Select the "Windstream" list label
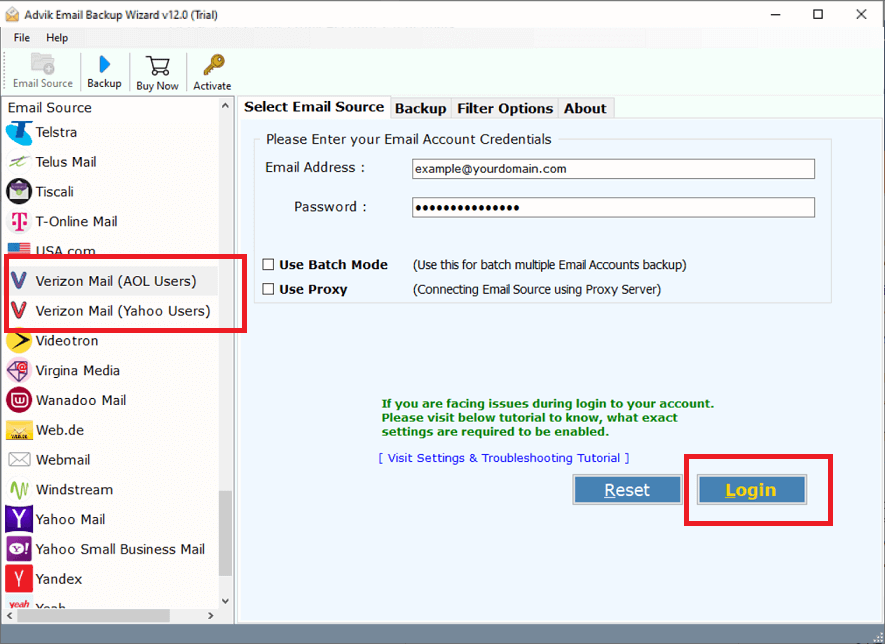This screenshot has width=885, height=644. (74, 489)
